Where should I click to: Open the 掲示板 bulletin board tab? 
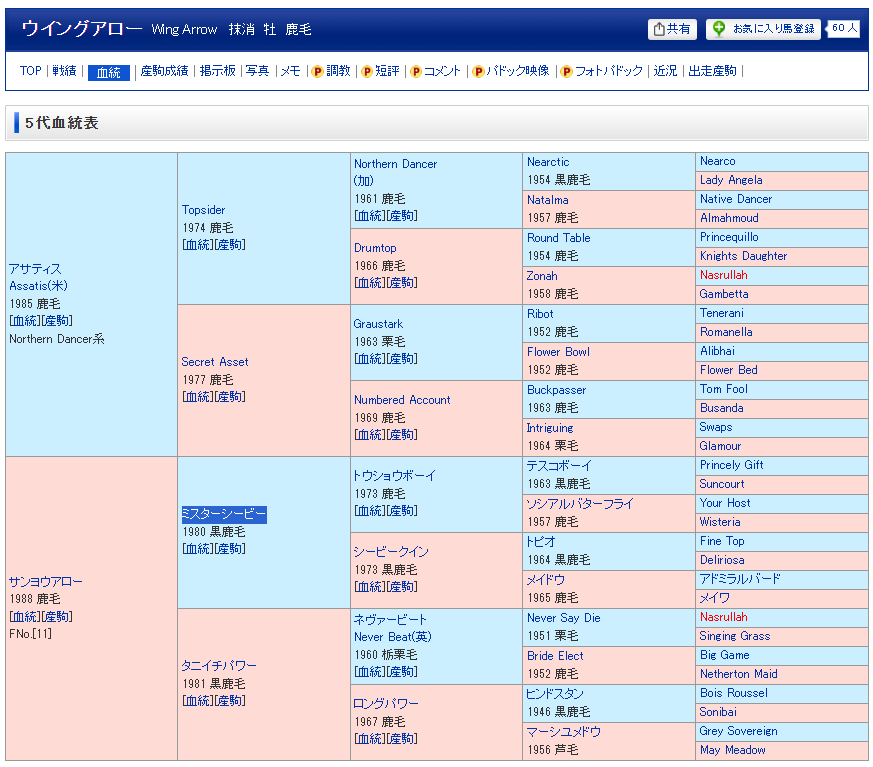tap(217, 71)
